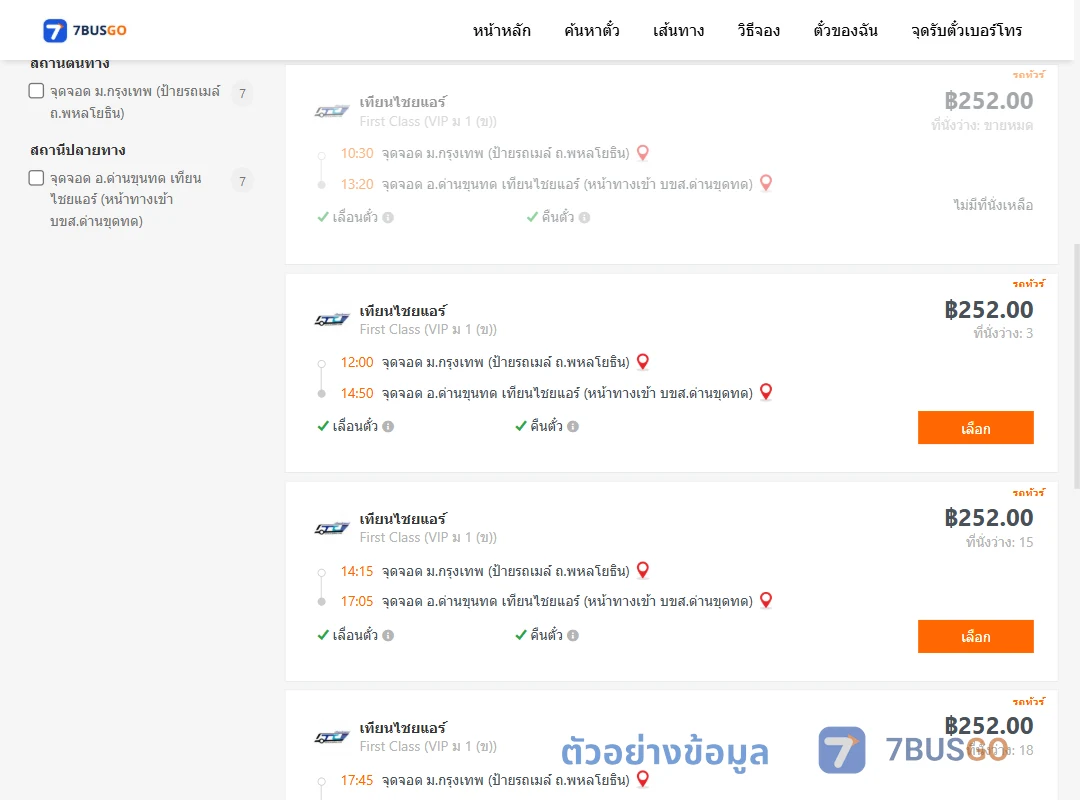Click คืนตั๋ว info icon on 12:00 trip
This screenshot has height=800, width=1080.
573,427
